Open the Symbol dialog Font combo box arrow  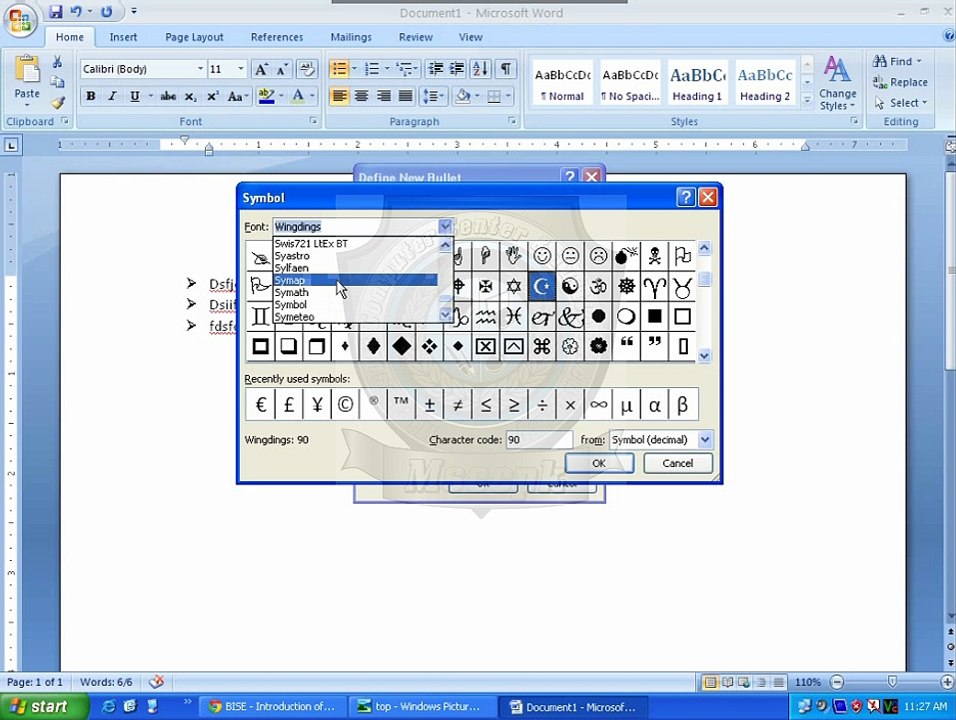pyautogui.click(x=445, y=227)
